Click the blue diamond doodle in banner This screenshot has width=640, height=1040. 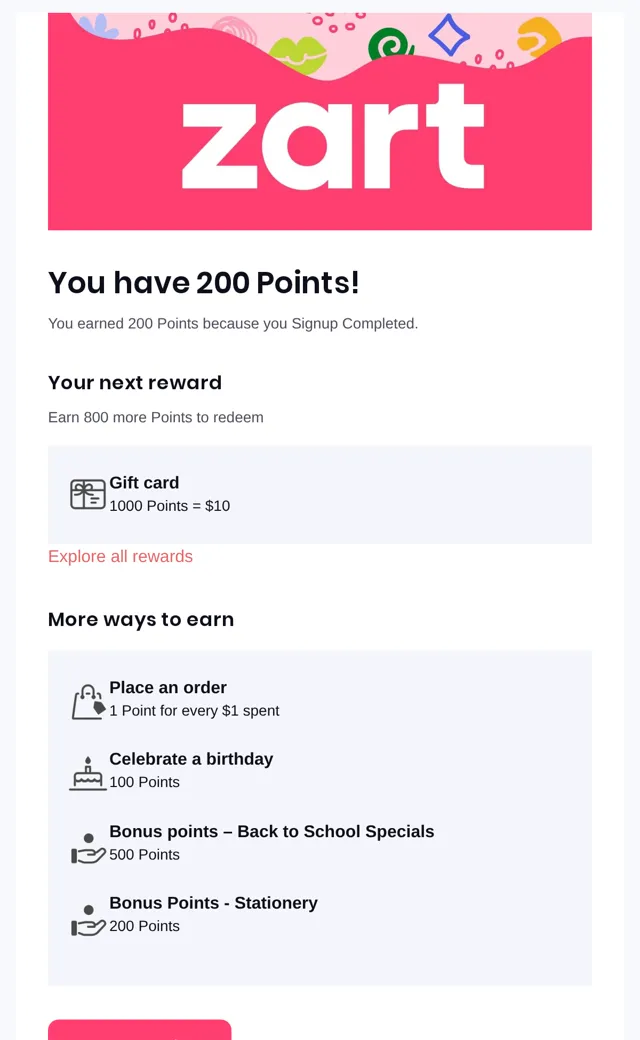[x=449, y=34]
